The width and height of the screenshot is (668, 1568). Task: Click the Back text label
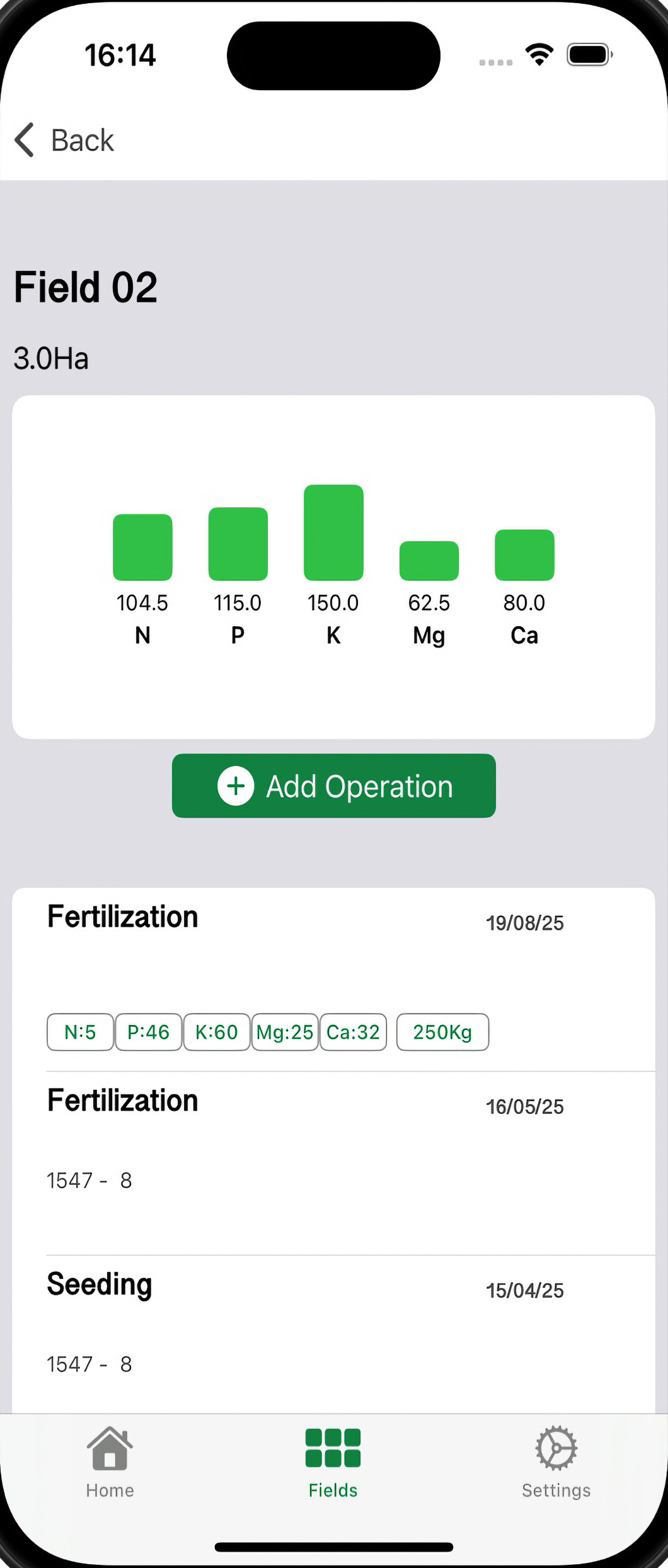83,140
